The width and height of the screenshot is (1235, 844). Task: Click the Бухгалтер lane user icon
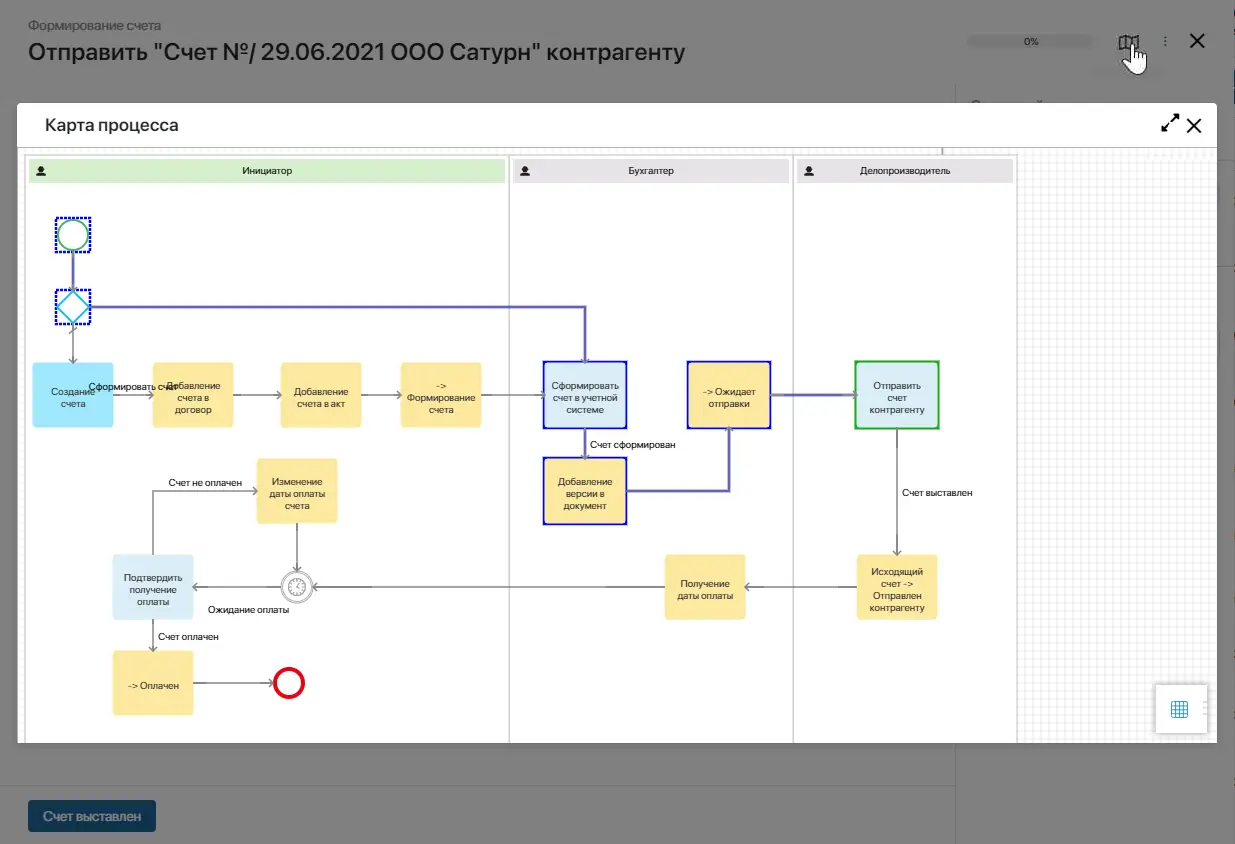point(526,171)
